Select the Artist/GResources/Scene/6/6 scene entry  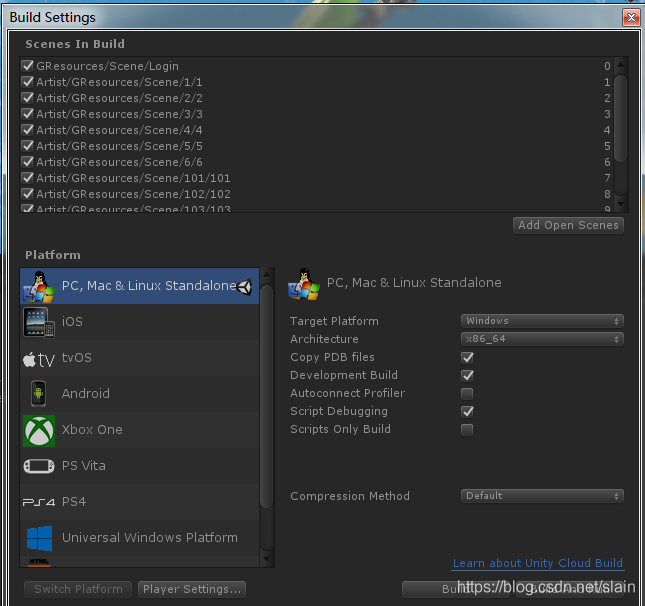point(316,162)
